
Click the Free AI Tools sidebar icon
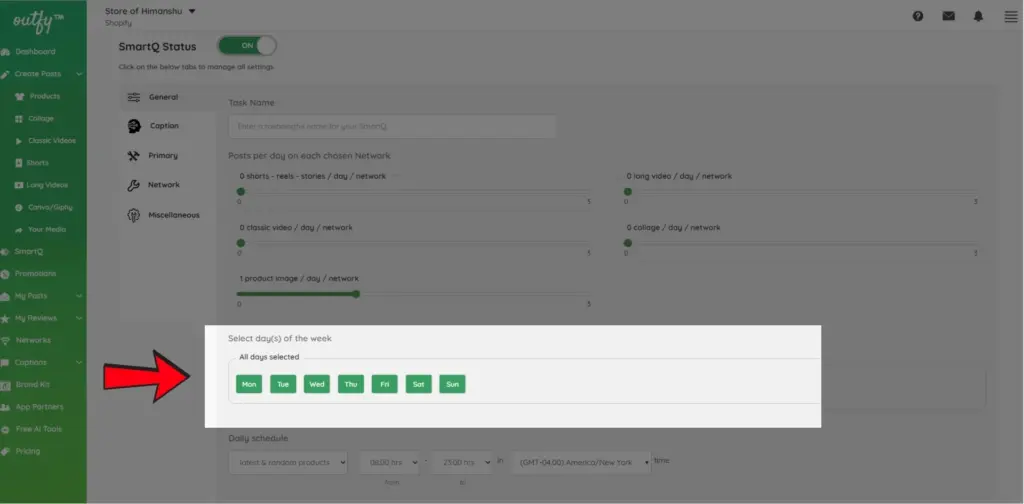[x=6, y=429]
